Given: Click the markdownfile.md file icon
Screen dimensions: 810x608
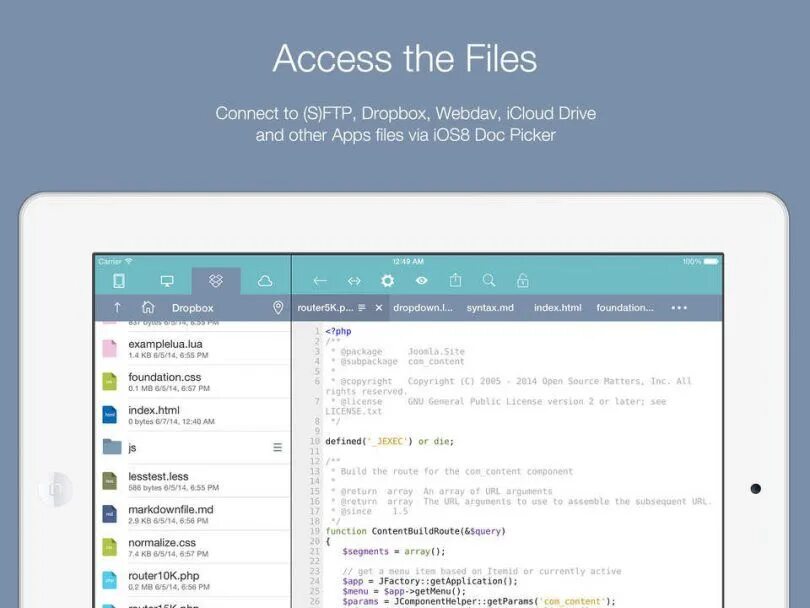Looking at the screenshot, I should coord(110,513).
